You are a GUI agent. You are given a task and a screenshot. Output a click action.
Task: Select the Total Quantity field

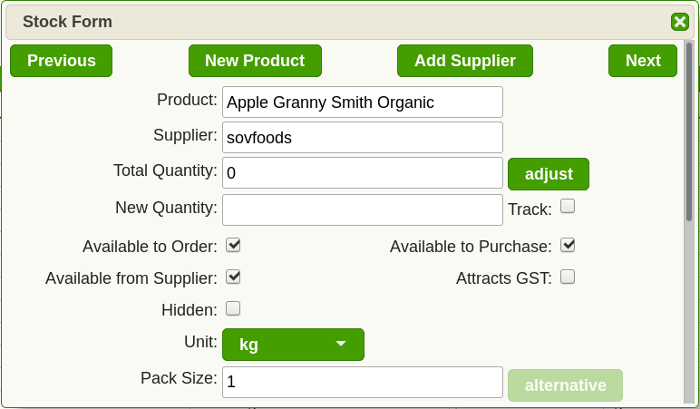362,173
